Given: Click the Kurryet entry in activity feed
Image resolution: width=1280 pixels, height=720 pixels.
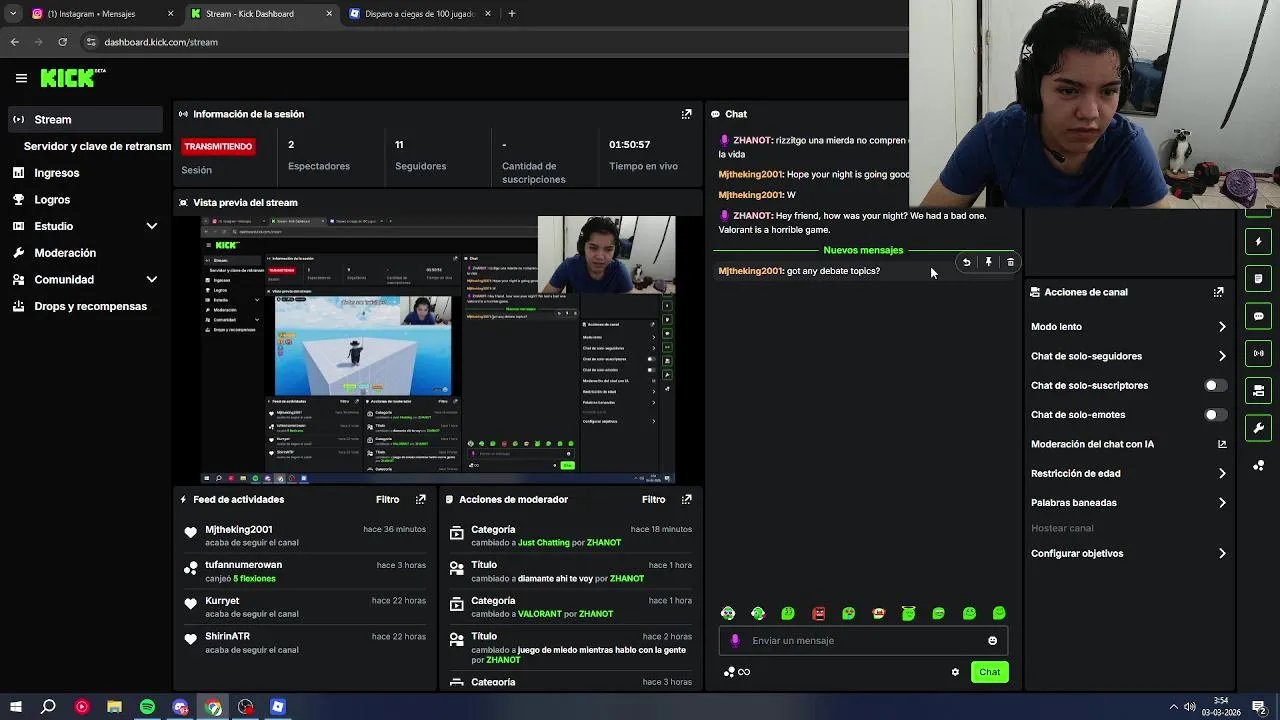Looking at the screenshot, I should [305, 607].
